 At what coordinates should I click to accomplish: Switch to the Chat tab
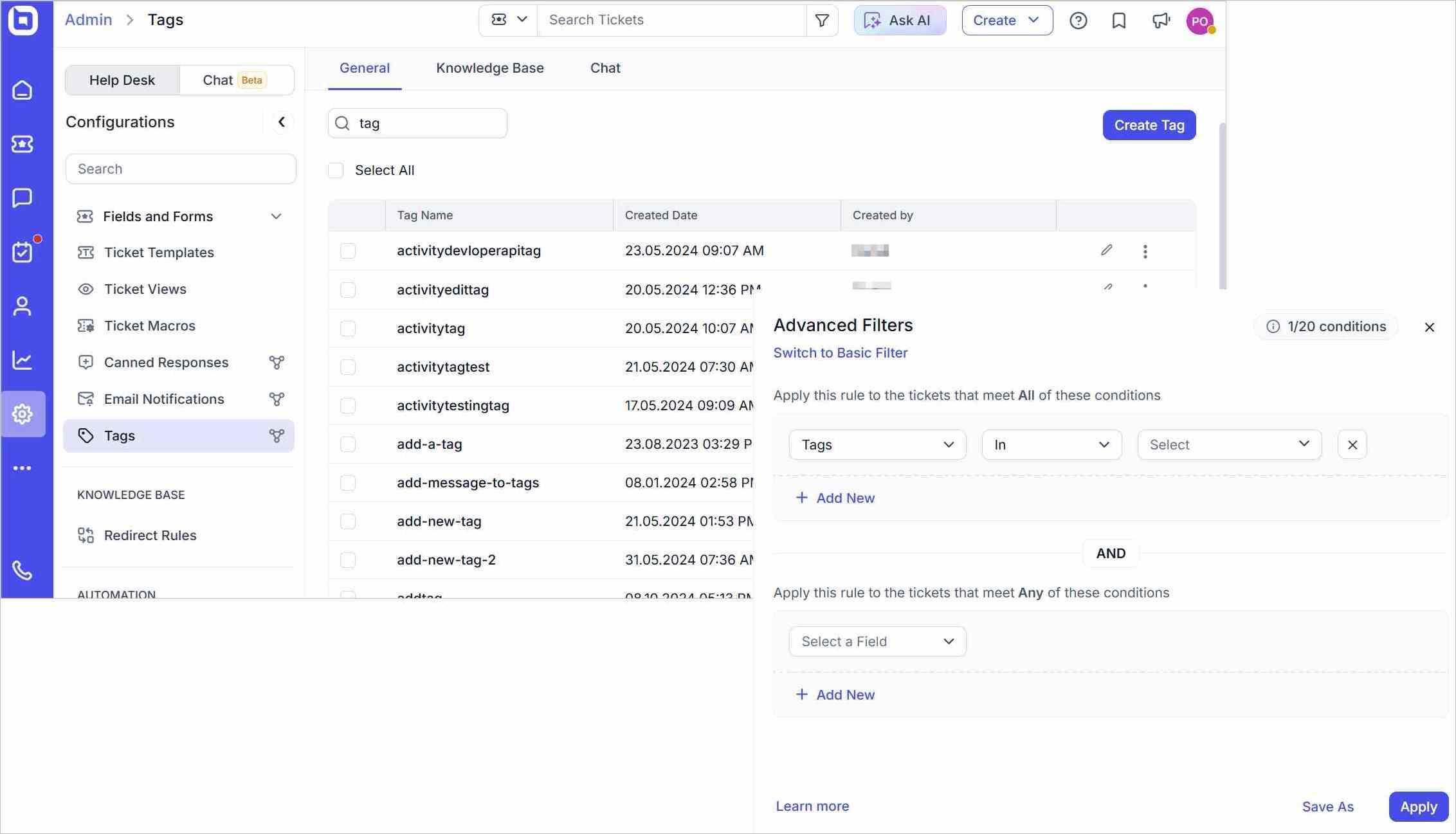coord(605,68)
